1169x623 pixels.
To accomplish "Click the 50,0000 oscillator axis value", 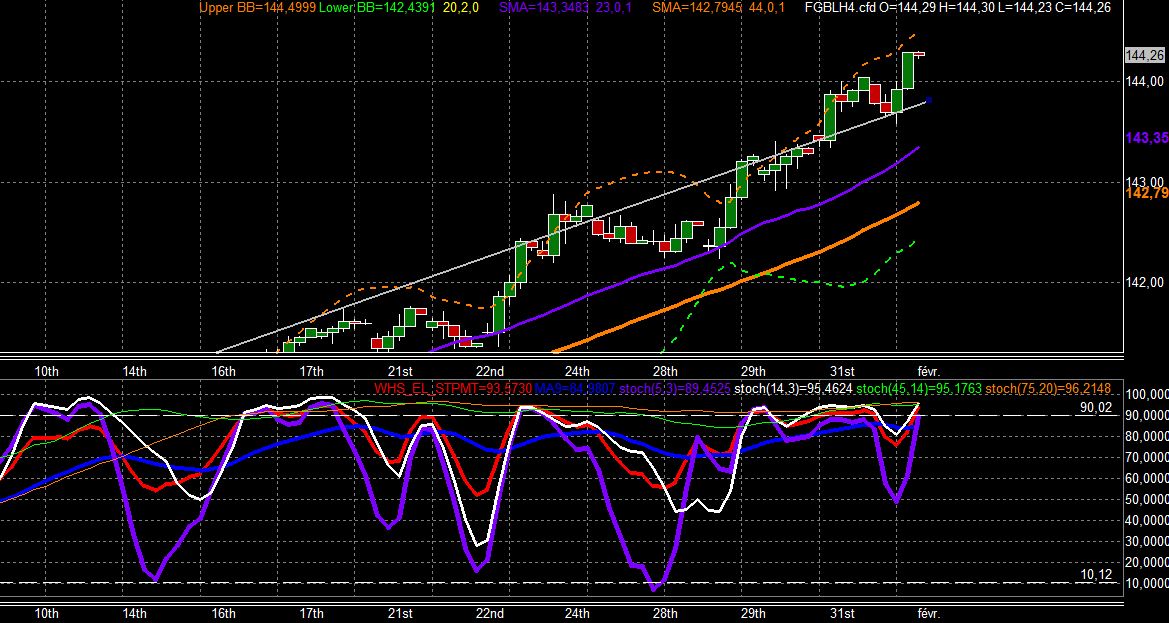I will [1149, 499].
